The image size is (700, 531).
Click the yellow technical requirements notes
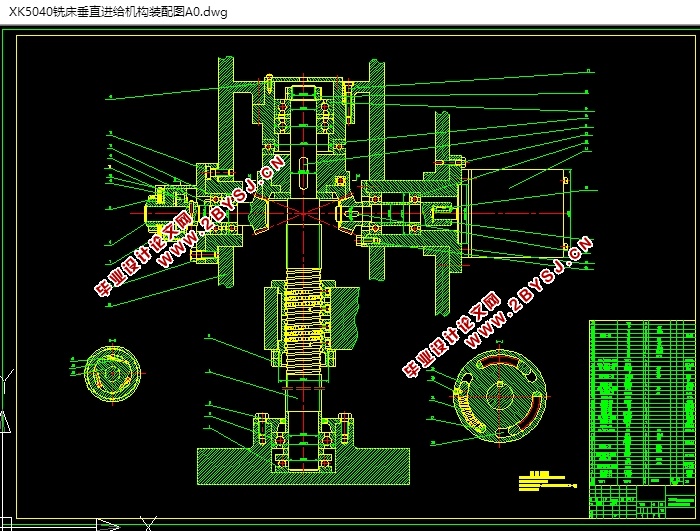pos(544,481)
